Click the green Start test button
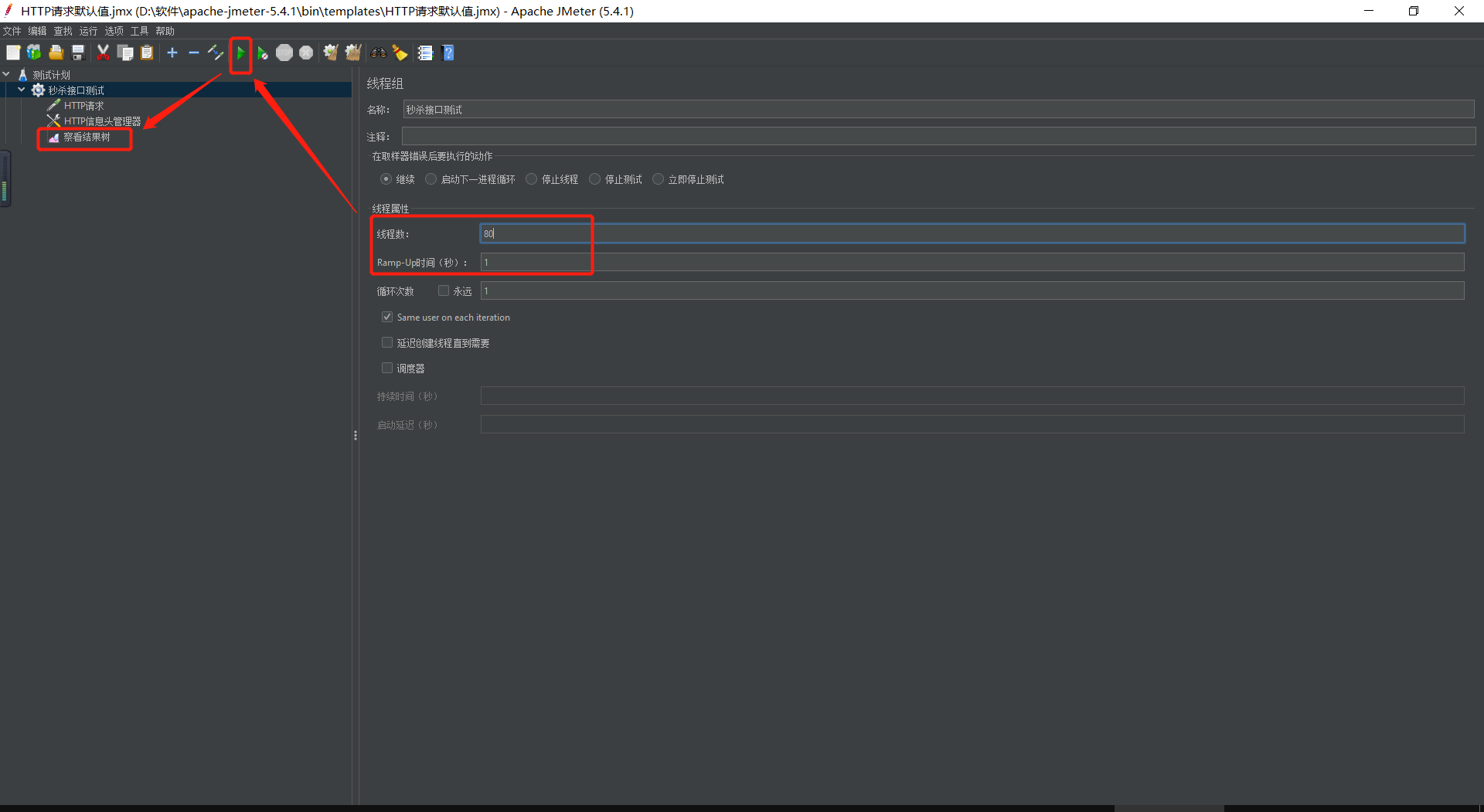1484x812 pixels. tap(241, 53)
